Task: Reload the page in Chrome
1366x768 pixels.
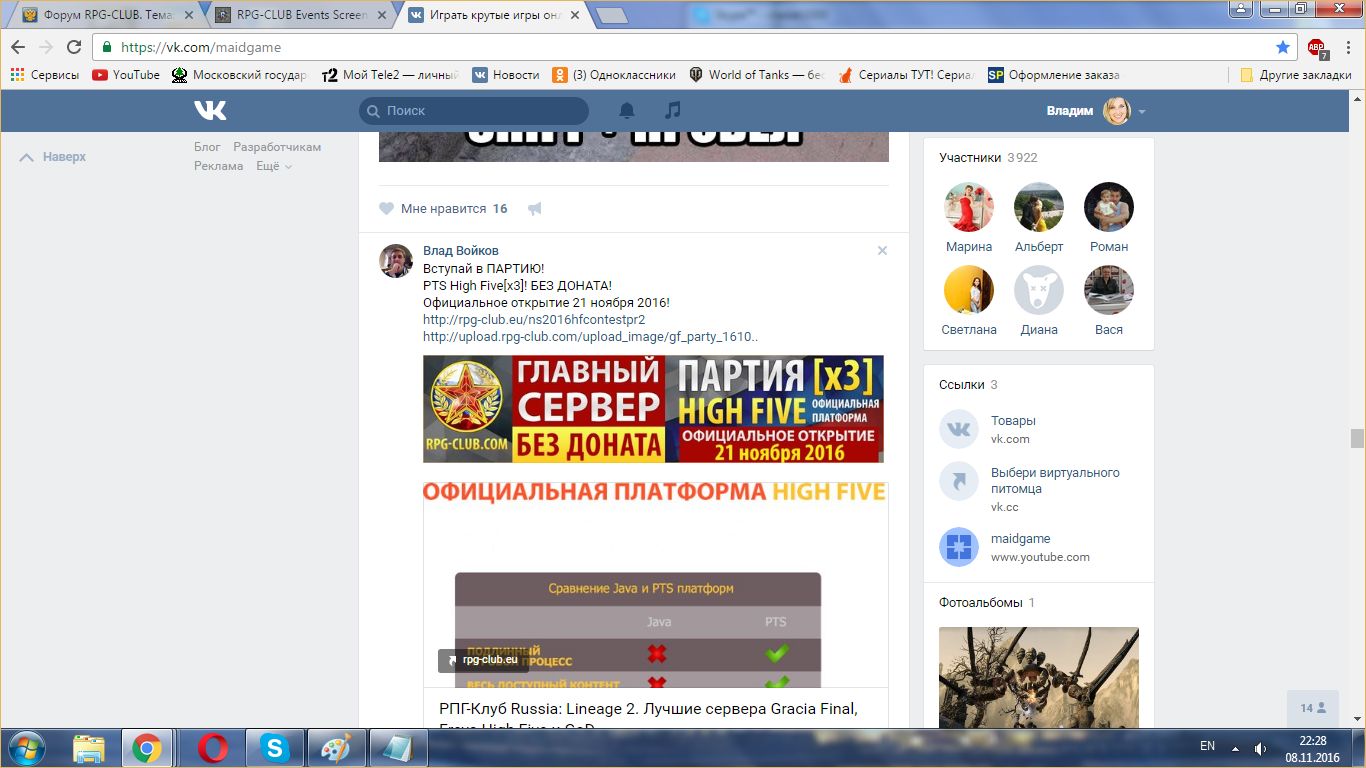Action: pyautogui.click(x=74, y=47)
